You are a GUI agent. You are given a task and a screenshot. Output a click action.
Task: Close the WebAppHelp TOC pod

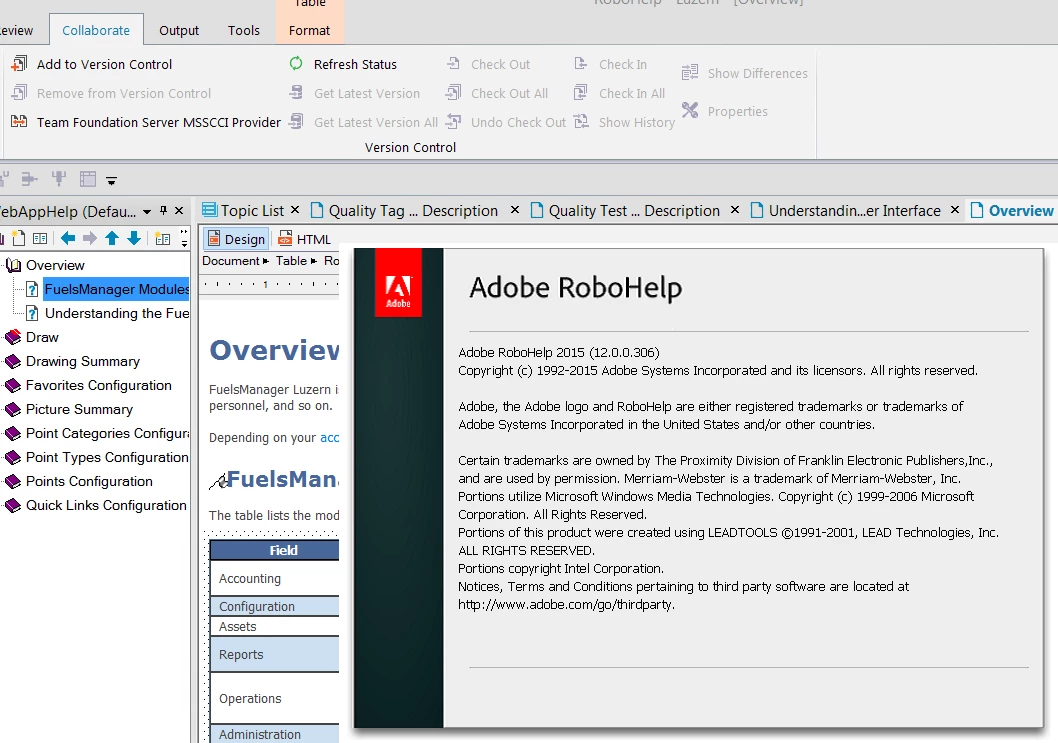pos(179,211)
